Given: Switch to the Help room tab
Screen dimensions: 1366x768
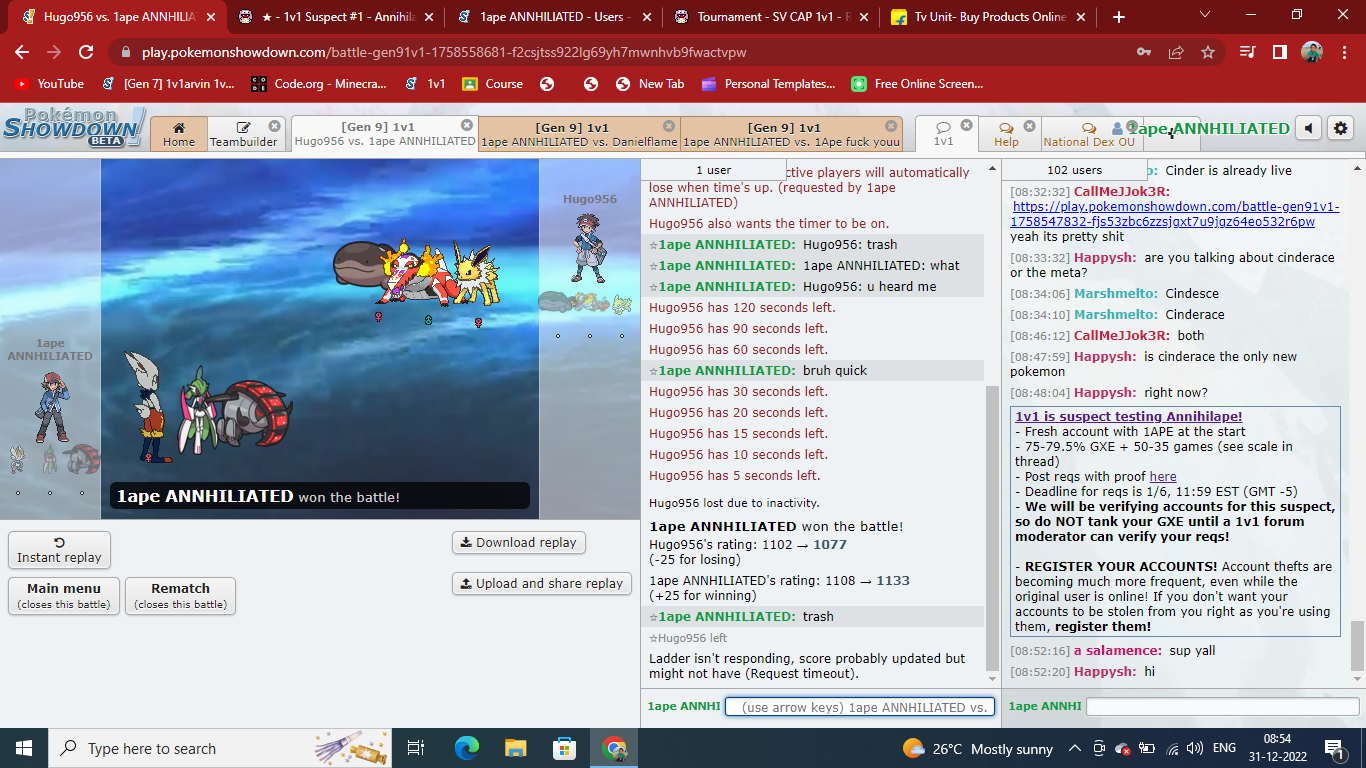Looking at the screenshot, I should (x=1006, y=134).
